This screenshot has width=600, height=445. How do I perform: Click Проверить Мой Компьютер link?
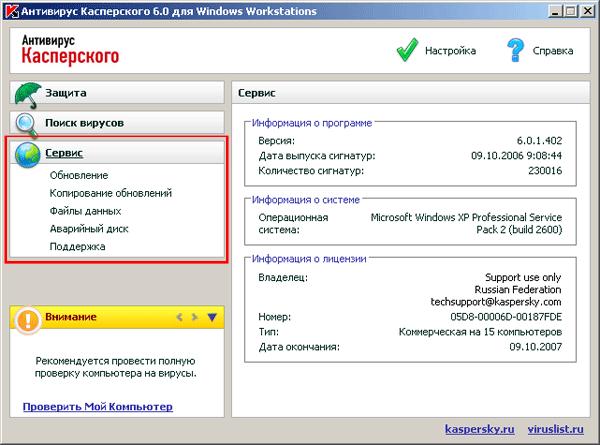tap(98, 406)
